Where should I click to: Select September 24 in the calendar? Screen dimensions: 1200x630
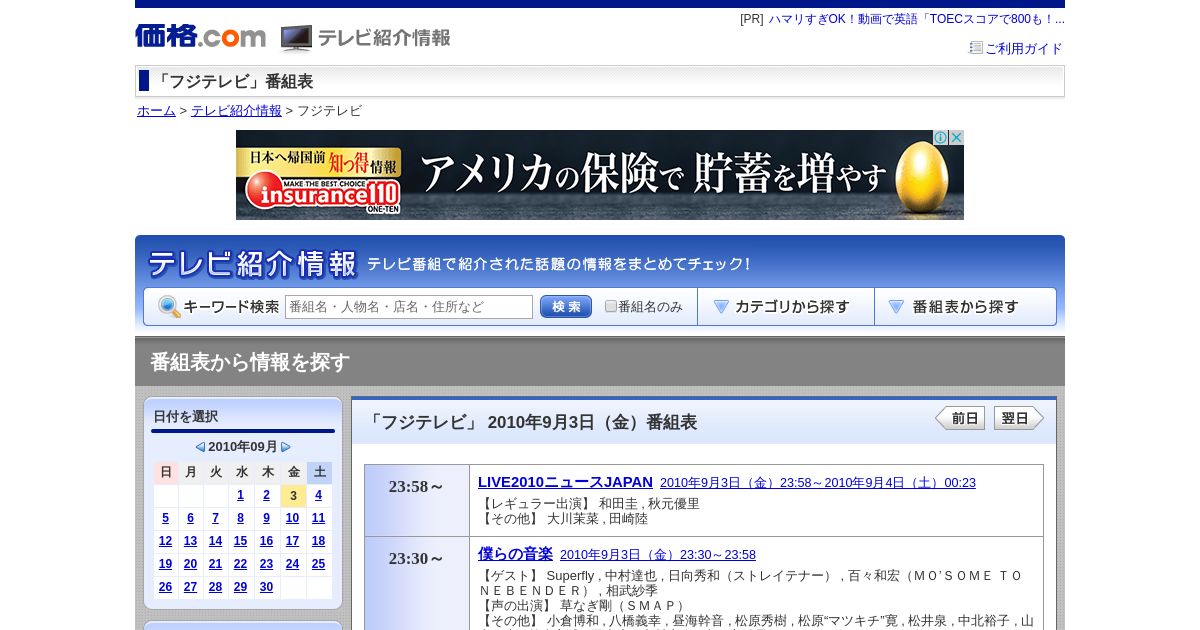coord(293,564)
